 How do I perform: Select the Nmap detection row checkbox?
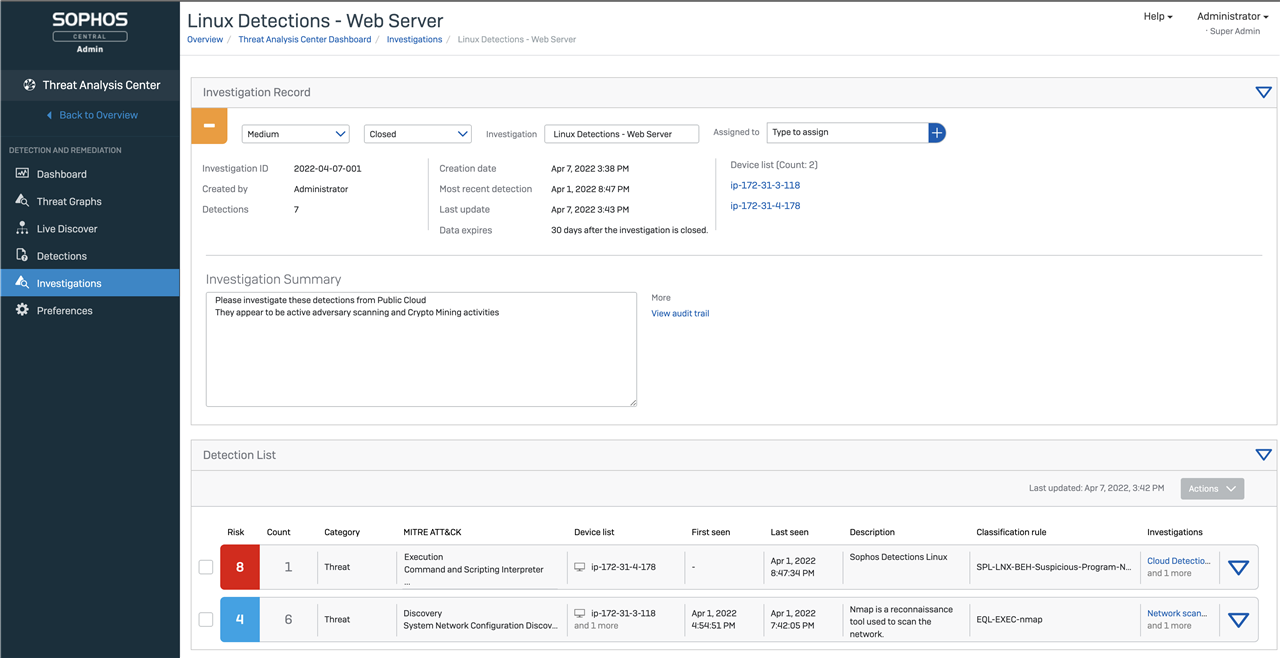206,619
